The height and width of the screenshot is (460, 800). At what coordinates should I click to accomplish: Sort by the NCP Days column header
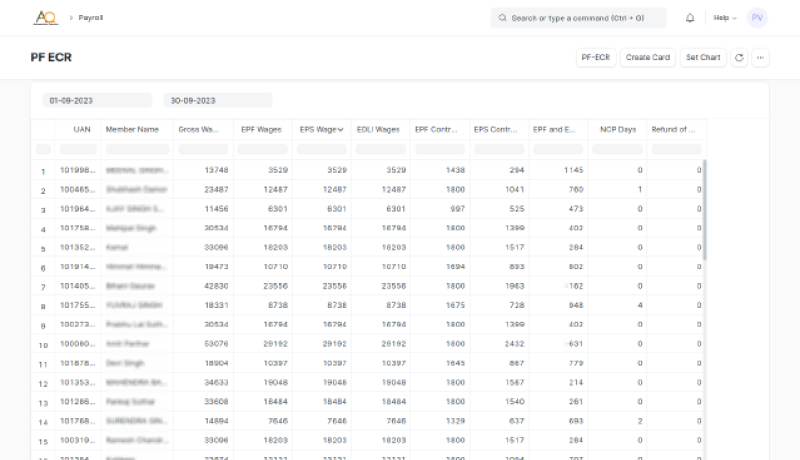pyautogui.click(x=617, y=130)
